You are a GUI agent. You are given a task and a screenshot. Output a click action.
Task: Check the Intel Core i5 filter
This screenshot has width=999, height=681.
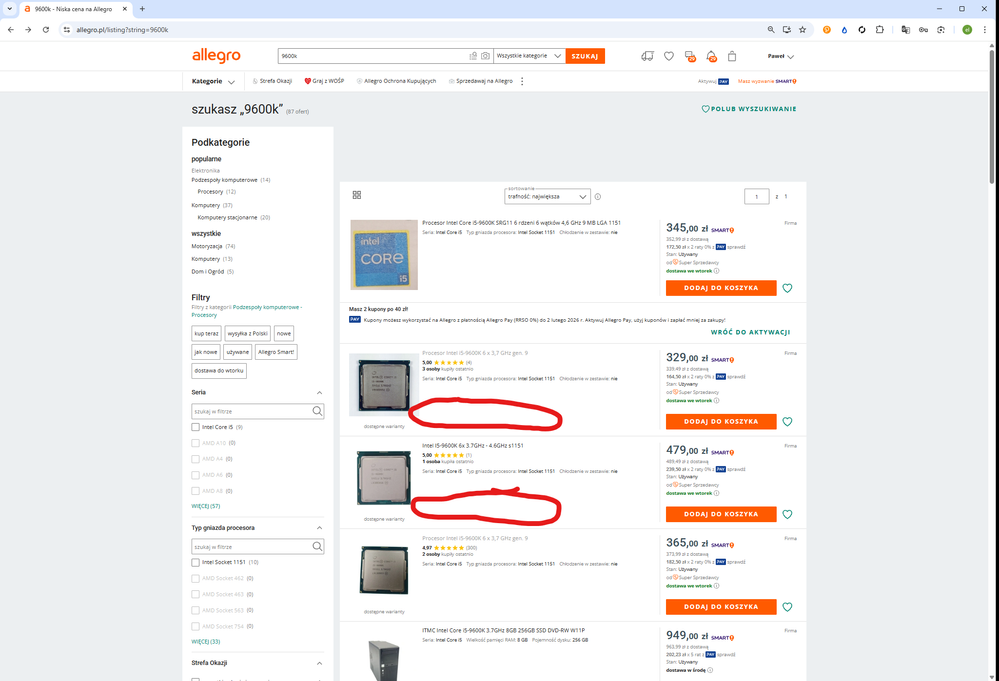196,427
